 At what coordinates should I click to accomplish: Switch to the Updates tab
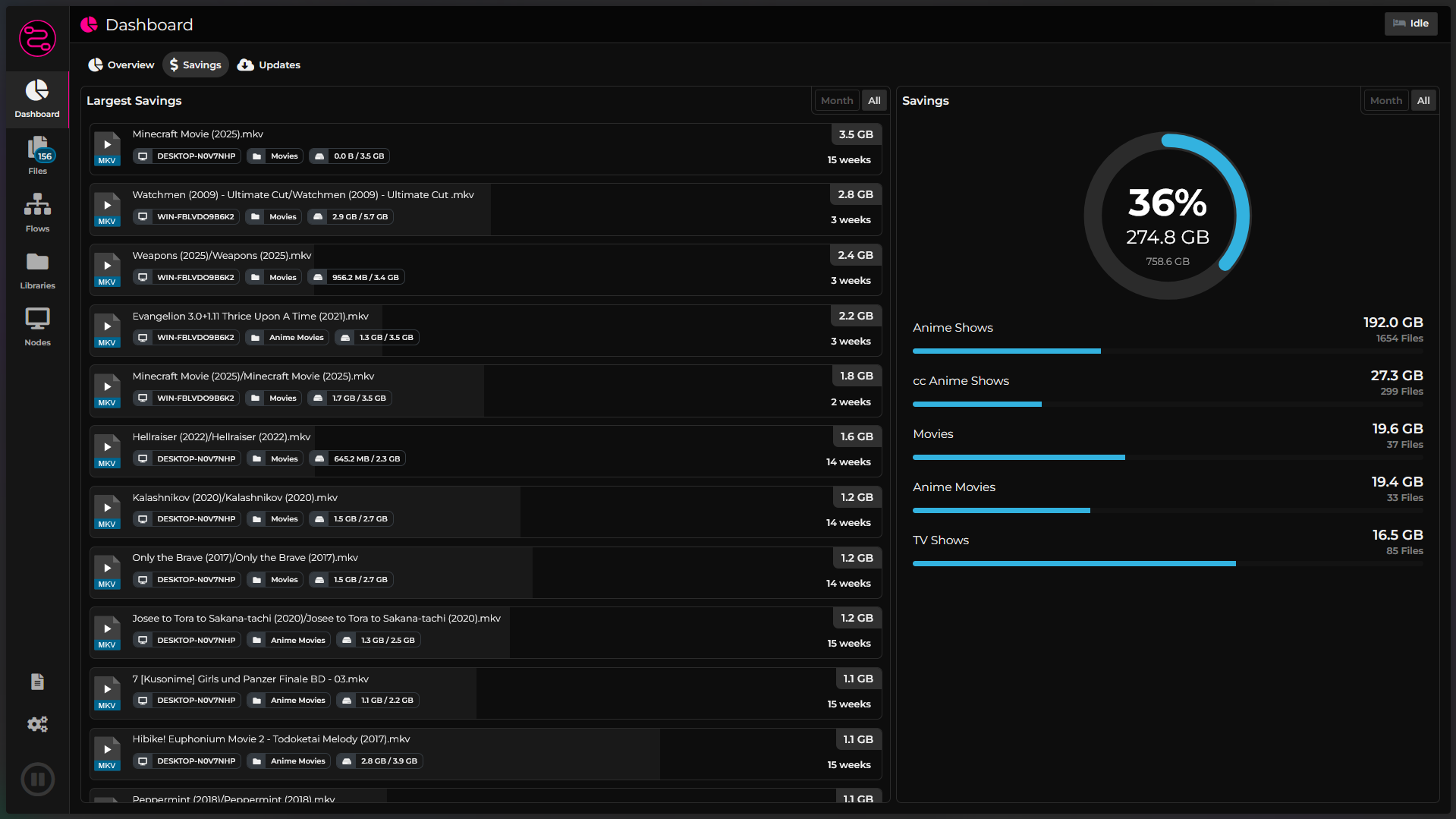click(x=269, y=65)
